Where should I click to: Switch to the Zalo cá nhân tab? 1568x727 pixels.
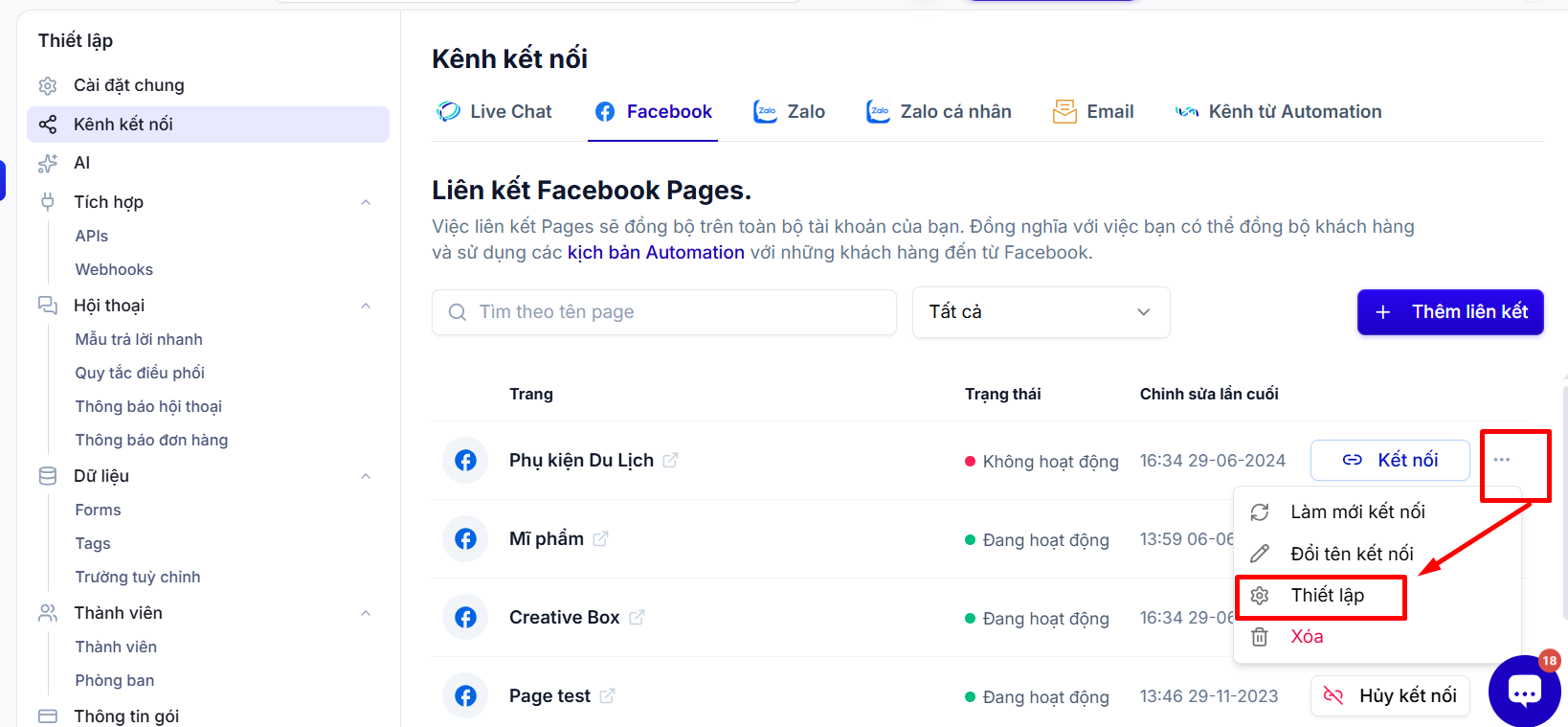[938, 112]
